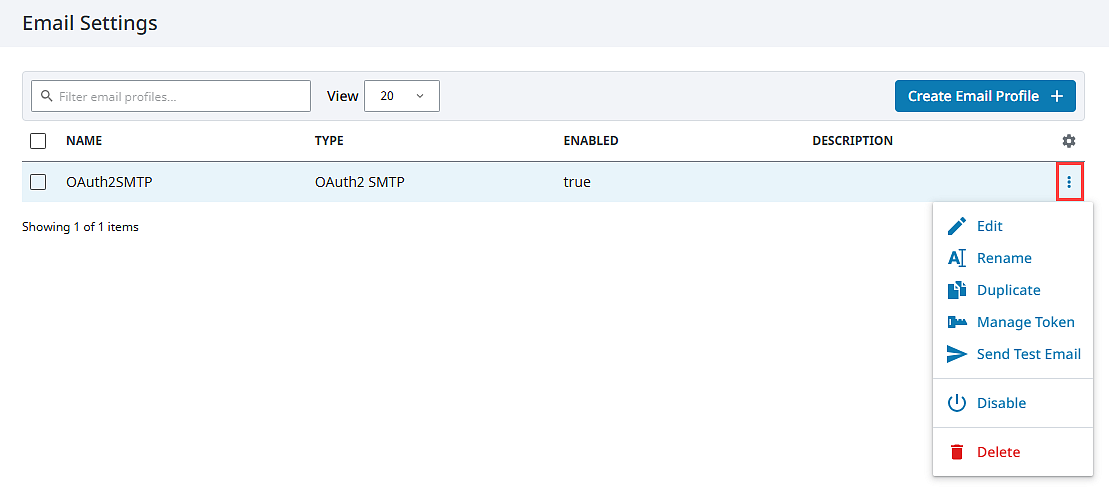Screen dimensions: 1109x493
Task: Click the key icon beside Manage Token
Action: click(x=956, y=322)
